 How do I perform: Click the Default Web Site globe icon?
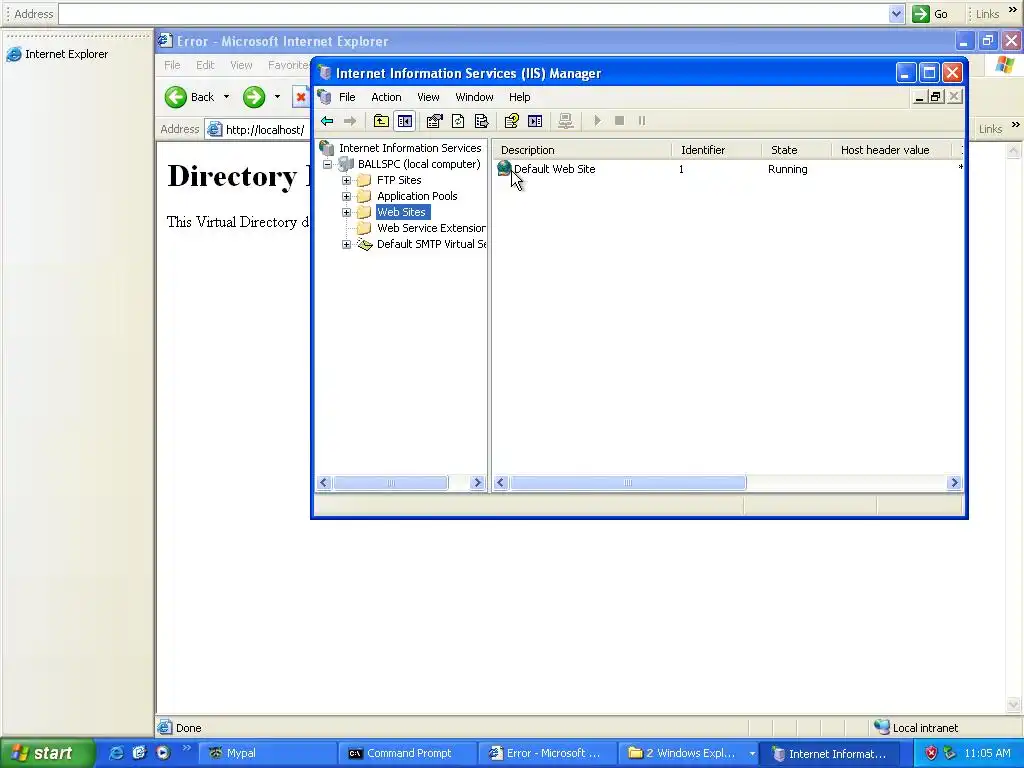504,168
